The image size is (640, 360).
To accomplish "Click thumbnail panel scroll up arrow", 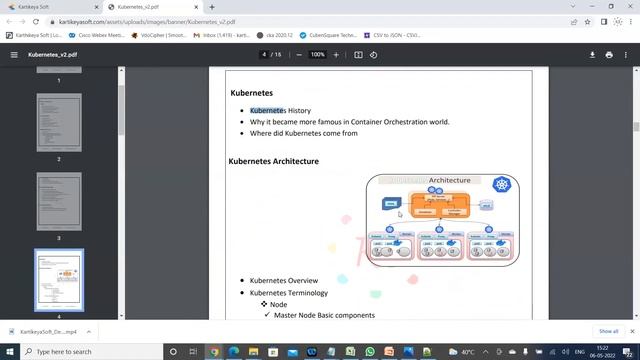I will click(x=121, y=70).
